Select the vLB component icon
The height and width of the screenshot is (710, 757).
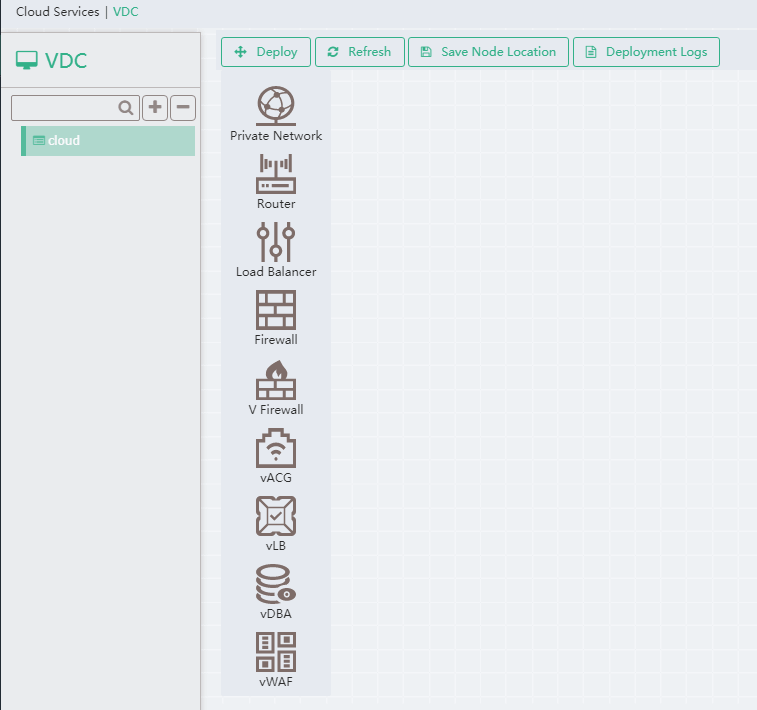tap(276, 516)
